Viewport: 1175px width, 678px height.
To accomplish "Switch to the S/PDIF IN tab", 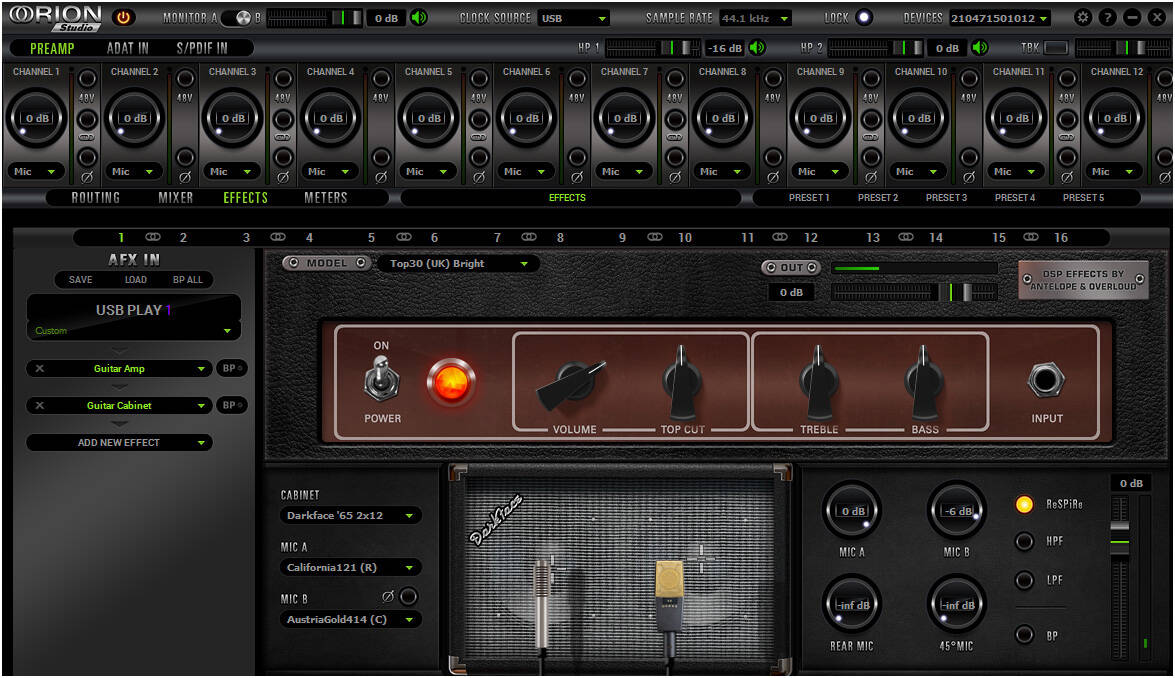I will [x=202, y=49].
